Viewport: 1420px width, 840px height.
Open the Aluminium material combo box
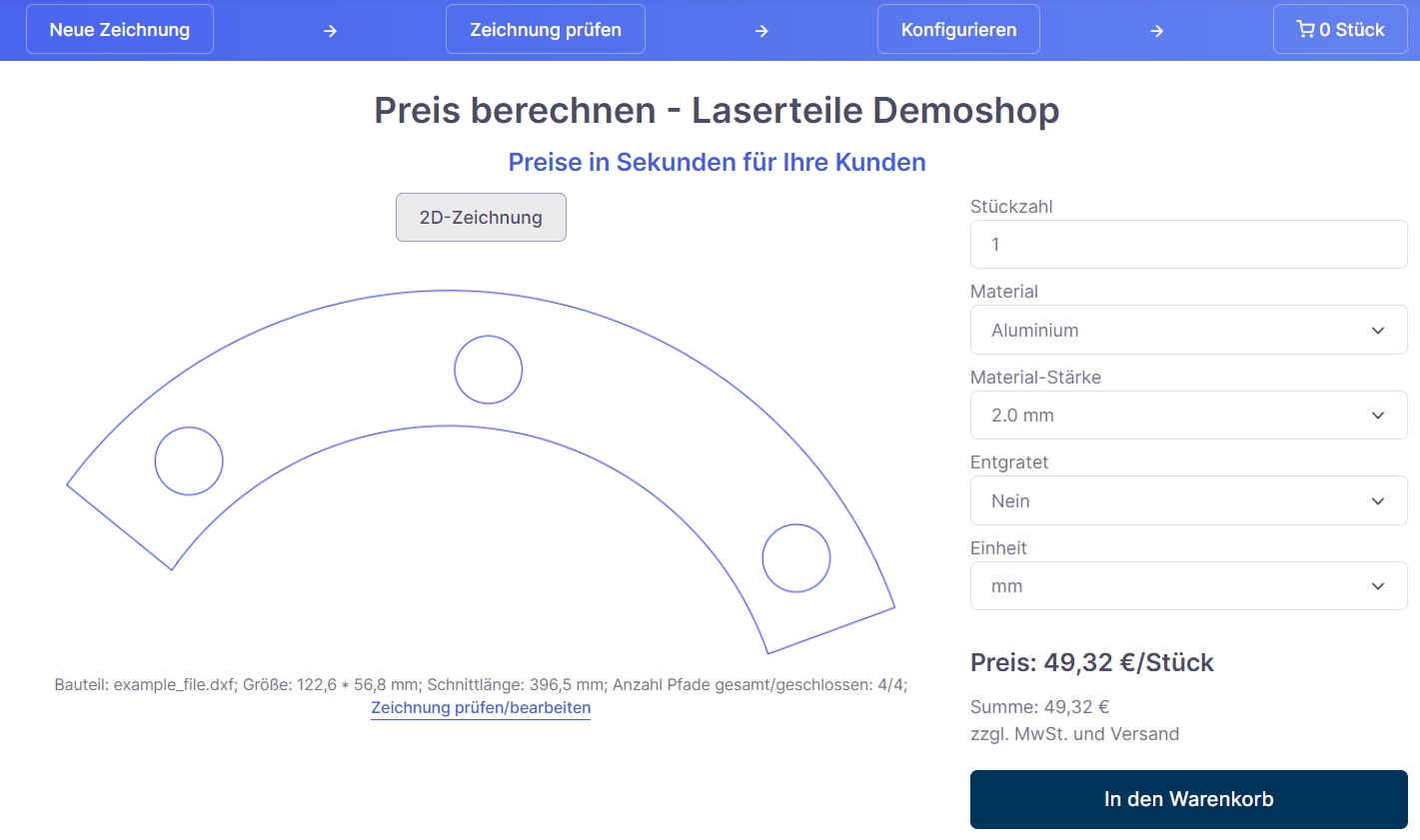(1188, 331)
